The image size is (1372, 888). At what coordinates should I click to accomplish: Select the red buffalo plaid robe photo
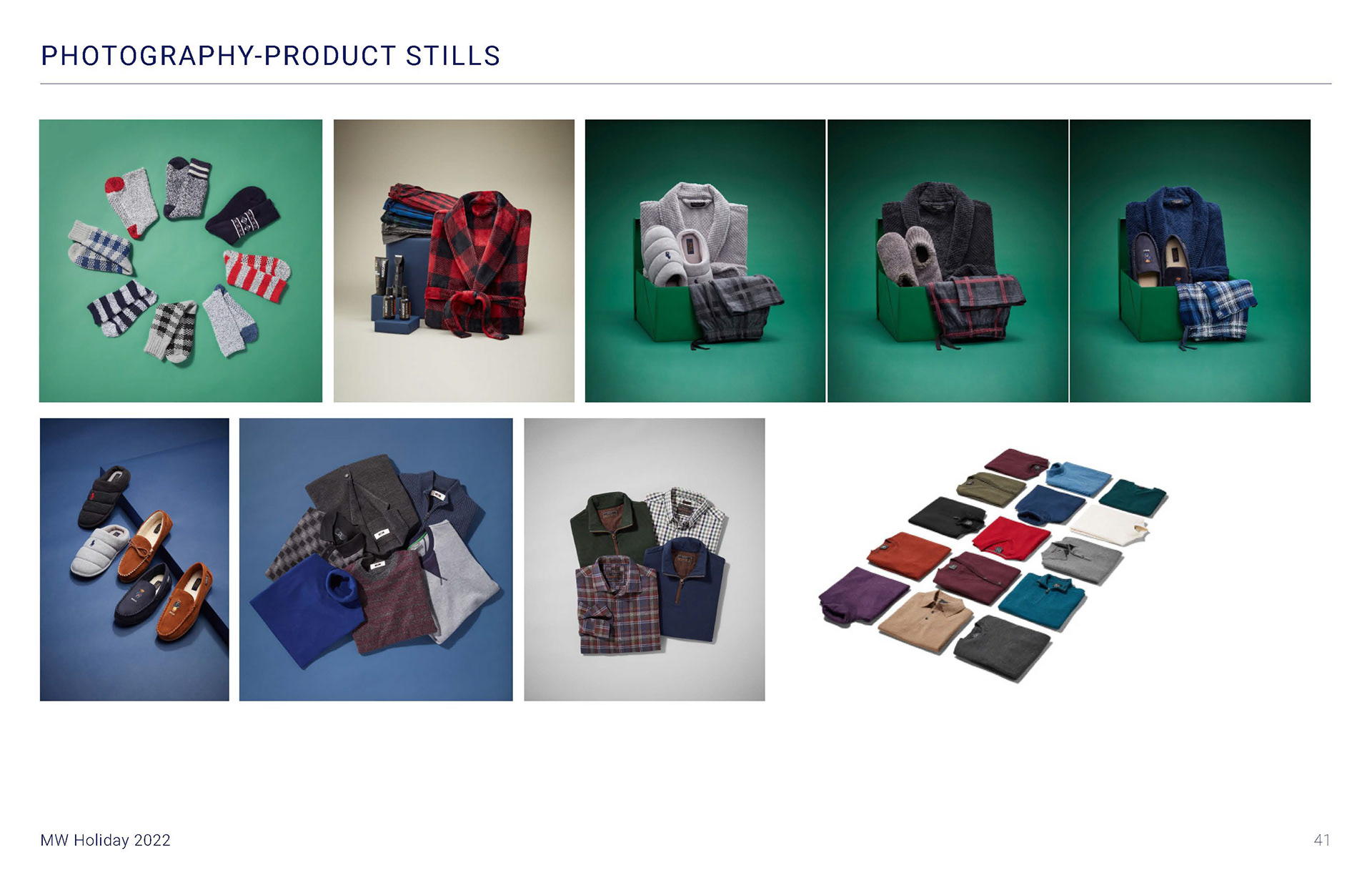(x=454, y=261)
